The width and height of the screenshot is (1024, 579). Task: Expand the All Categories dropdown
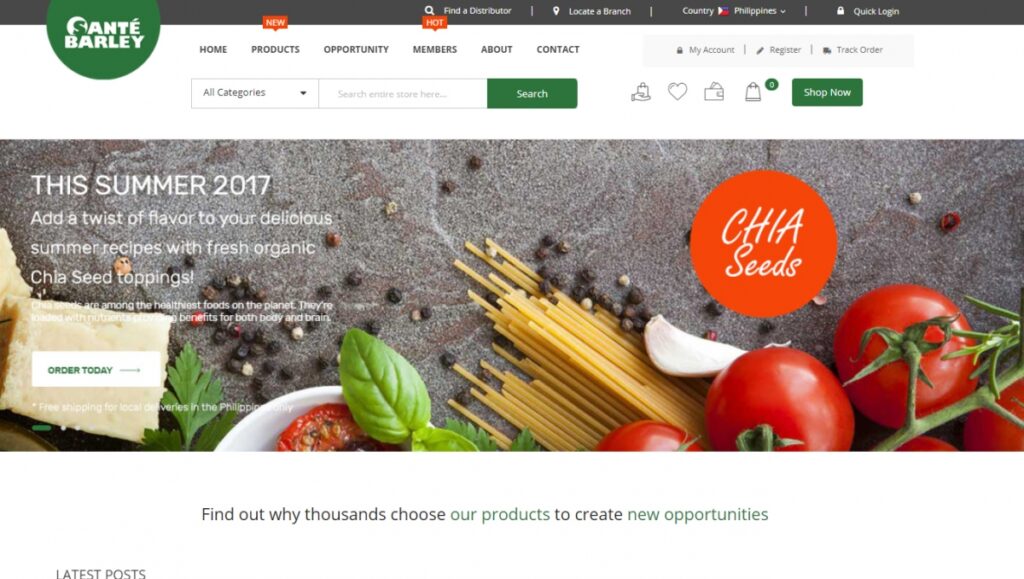255,93
